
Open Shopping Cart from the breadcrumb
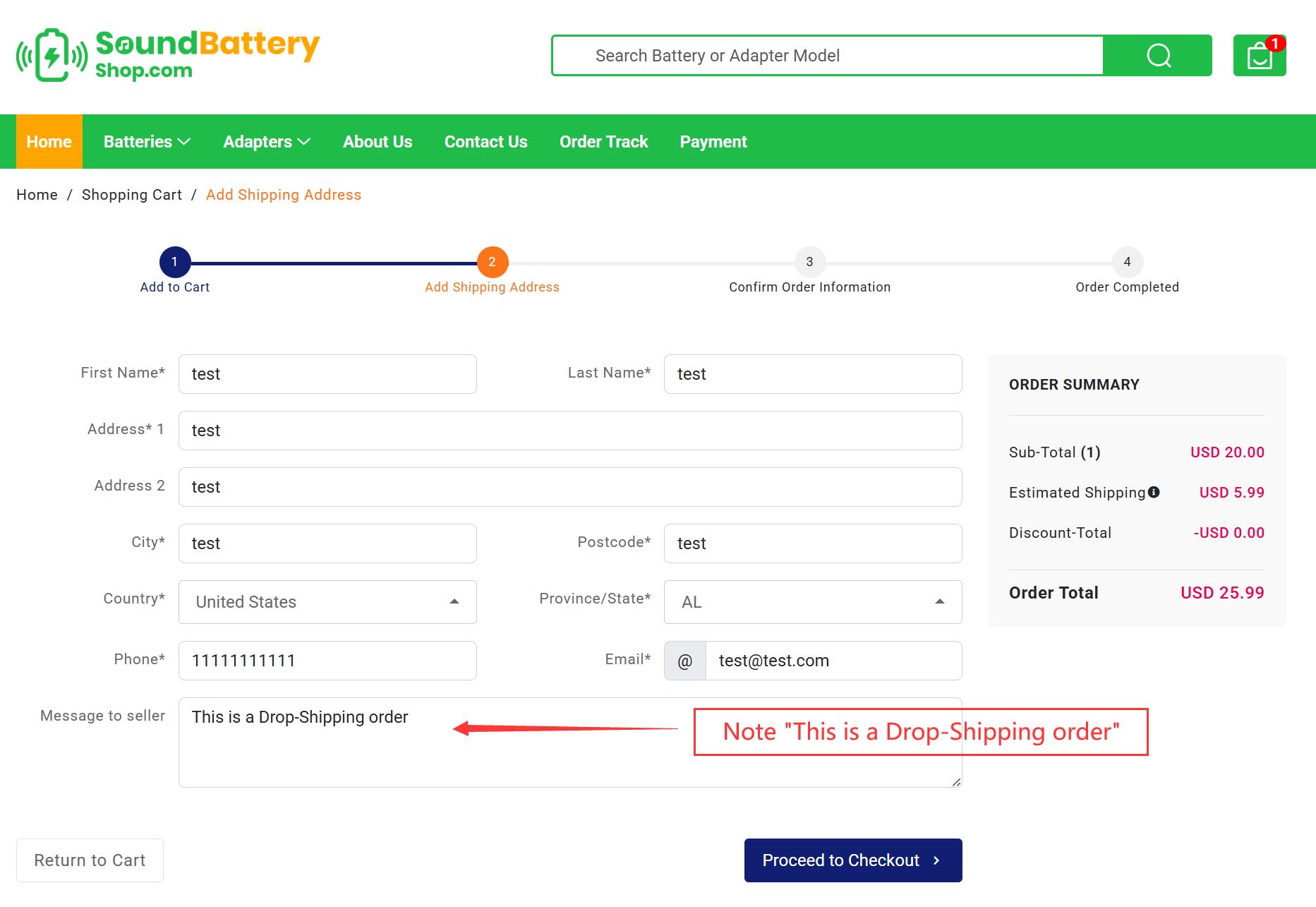tap(131, 195)
